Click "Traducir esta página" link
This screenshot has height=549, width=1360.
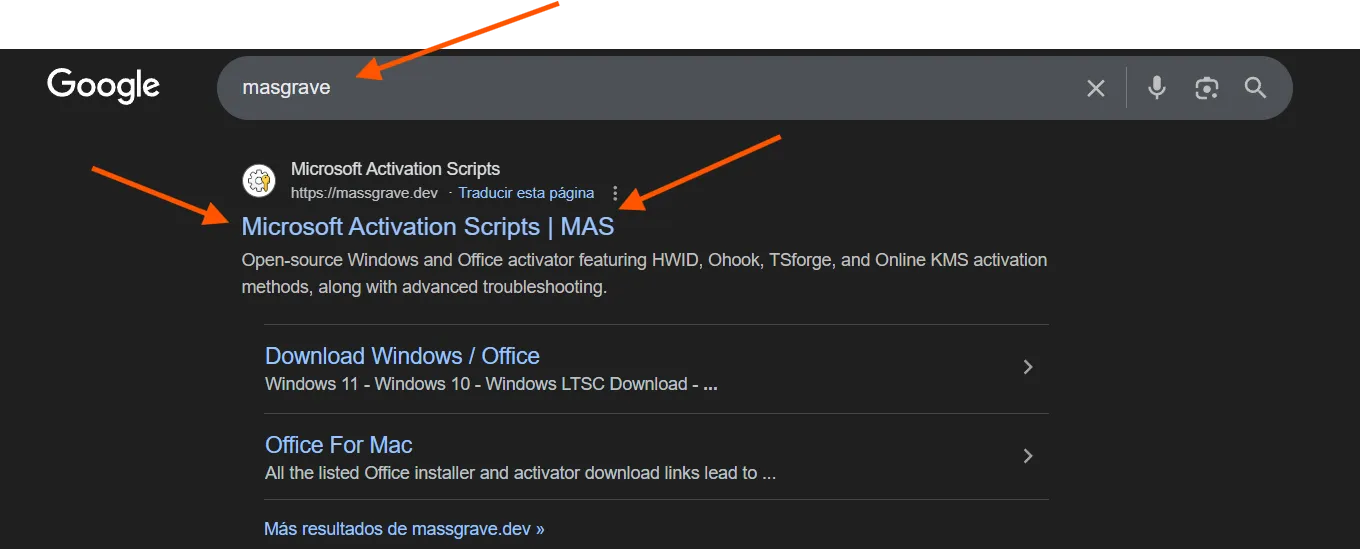(x=526, y=193)
